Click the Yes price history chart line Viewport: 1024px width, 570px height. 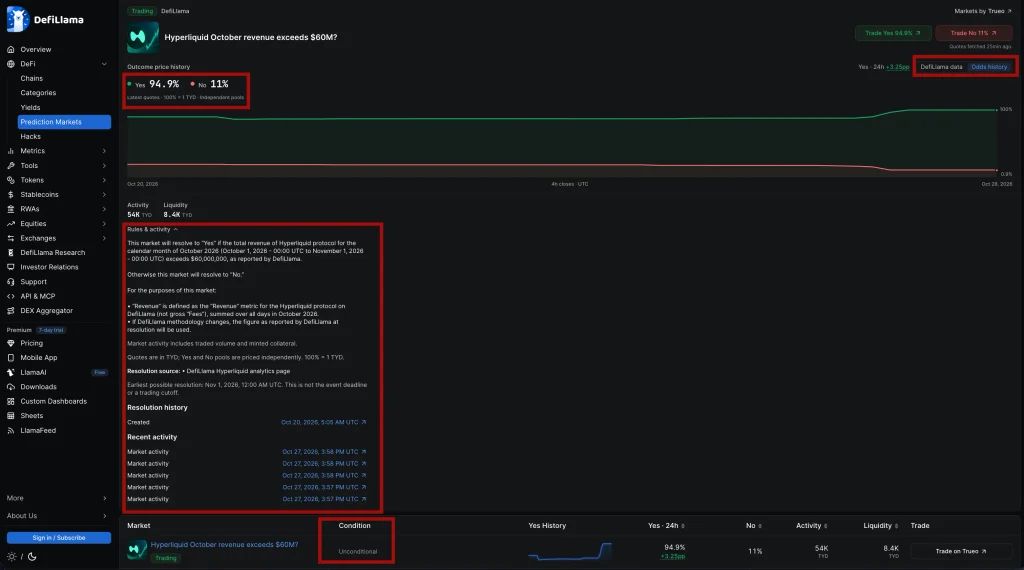(562, 118)
